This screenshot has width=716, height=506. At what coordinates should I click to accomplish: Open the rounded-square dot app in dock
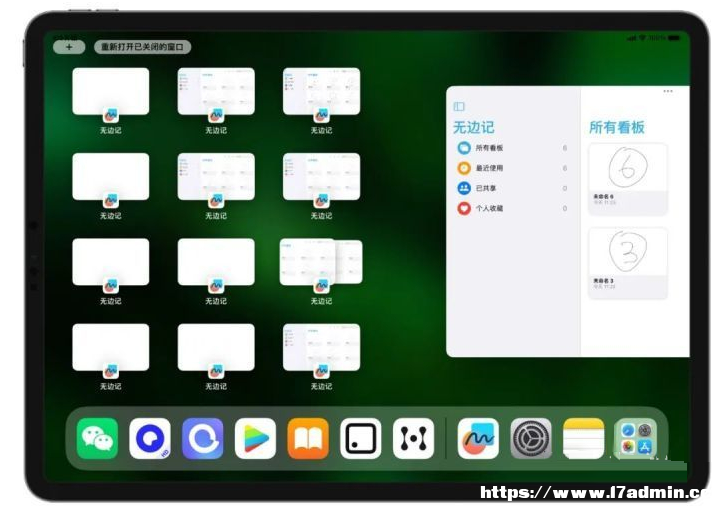[361, 438]
